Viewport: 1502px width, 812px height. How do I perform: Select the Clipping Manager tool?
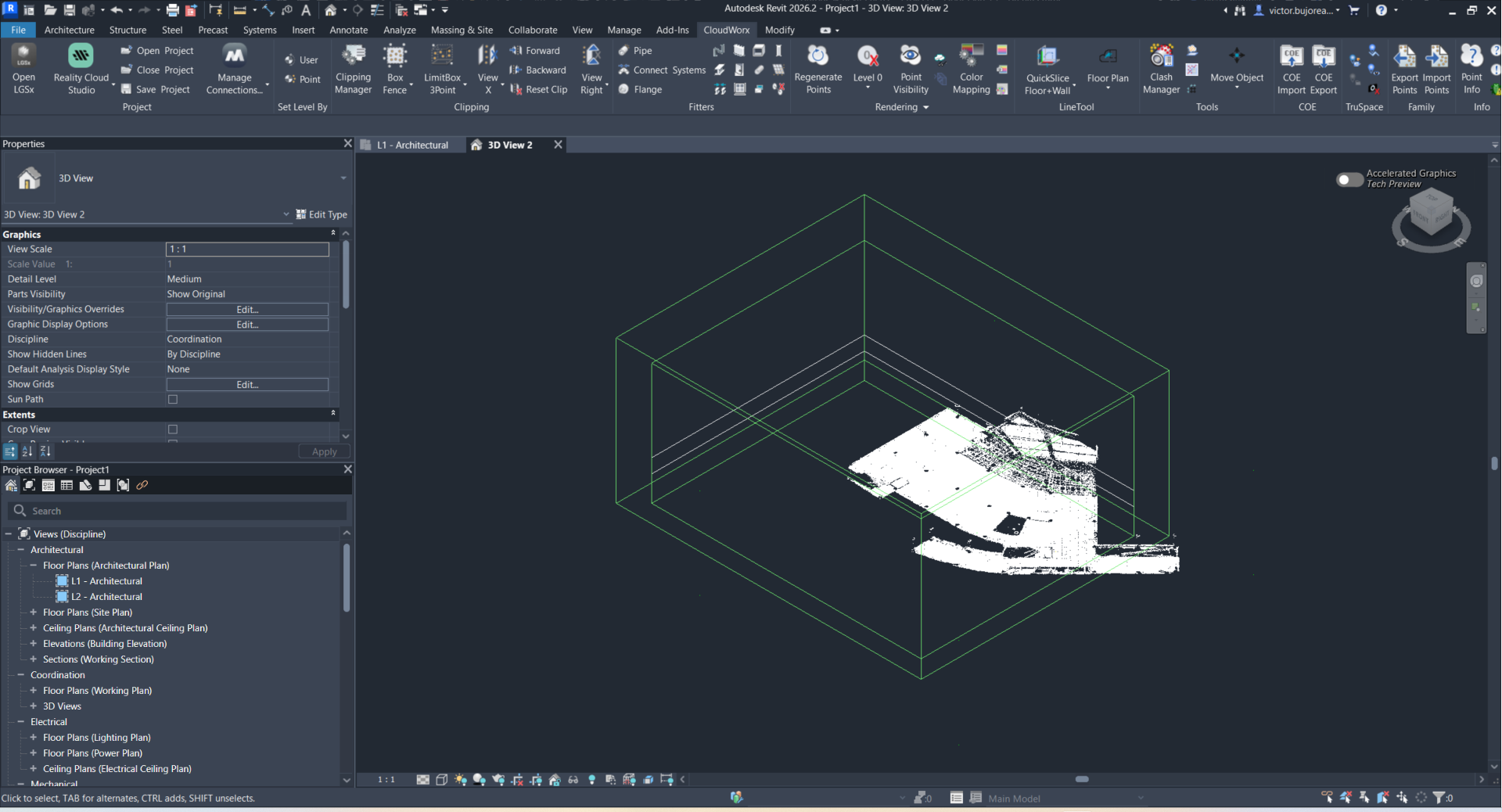[x=354, y=56]
